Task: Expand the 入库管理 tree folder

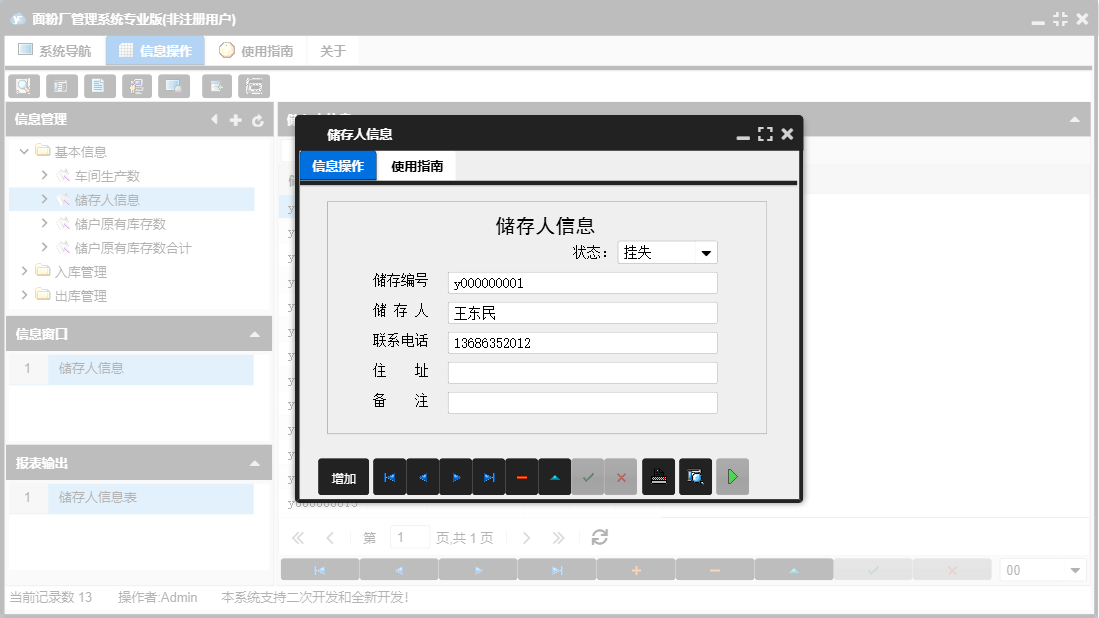Action: click(25, 271)
